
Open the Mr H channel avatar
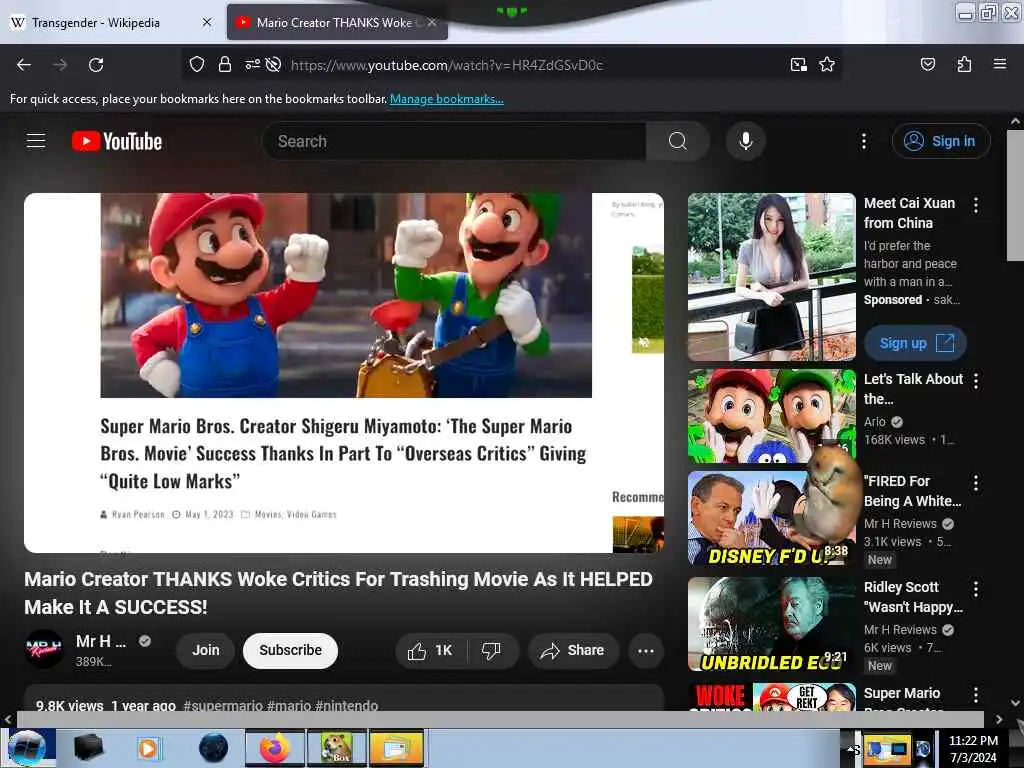pyautogui.click(x=44, y=648)
